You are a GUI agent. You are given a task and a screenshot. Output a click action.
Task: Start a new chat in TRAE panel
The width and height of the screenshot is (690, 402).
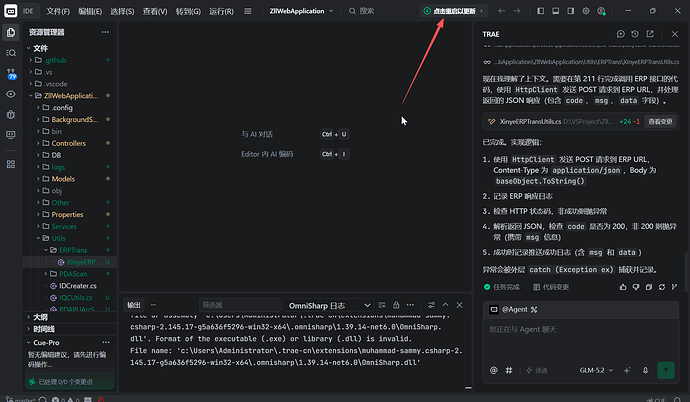(x=620, y=34)
